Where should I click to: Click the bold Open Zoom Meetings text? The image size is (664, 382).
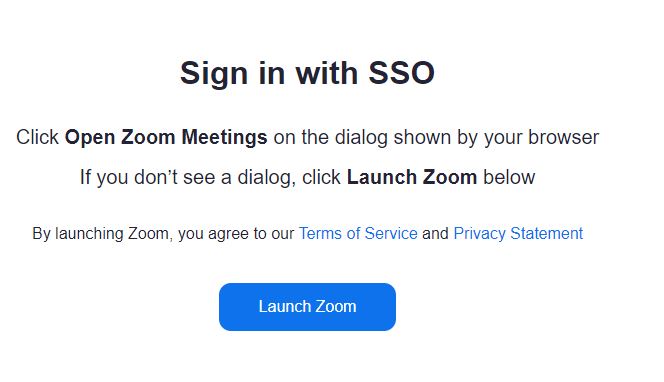coord(166,138)
